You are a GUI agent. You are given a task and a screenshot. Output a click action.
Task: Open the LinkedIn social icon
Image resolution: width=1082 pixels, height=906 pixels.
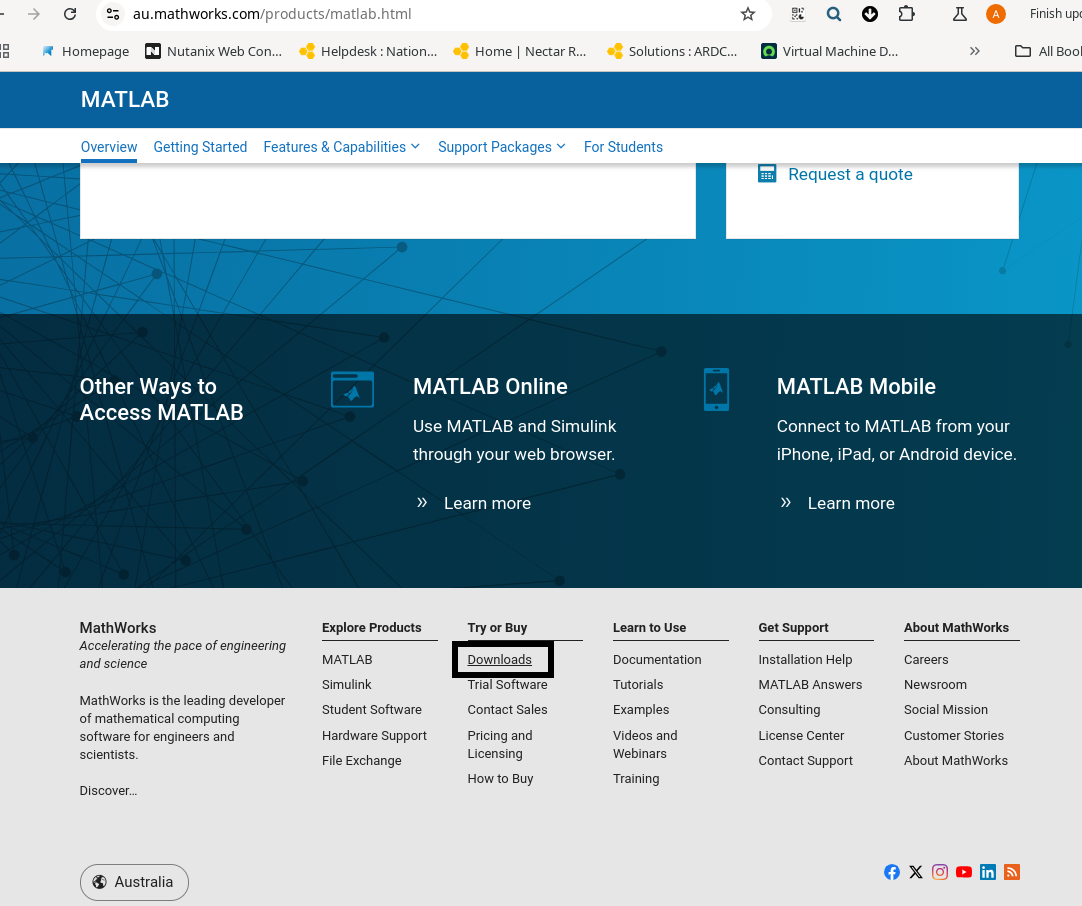pos(988,872)
